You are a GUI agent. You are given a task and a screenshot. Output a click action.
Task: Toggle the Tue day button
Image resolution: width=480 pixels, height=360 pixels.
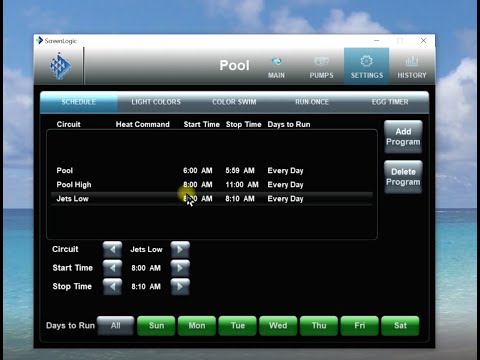pyautogui.click(x=238, y=326)
